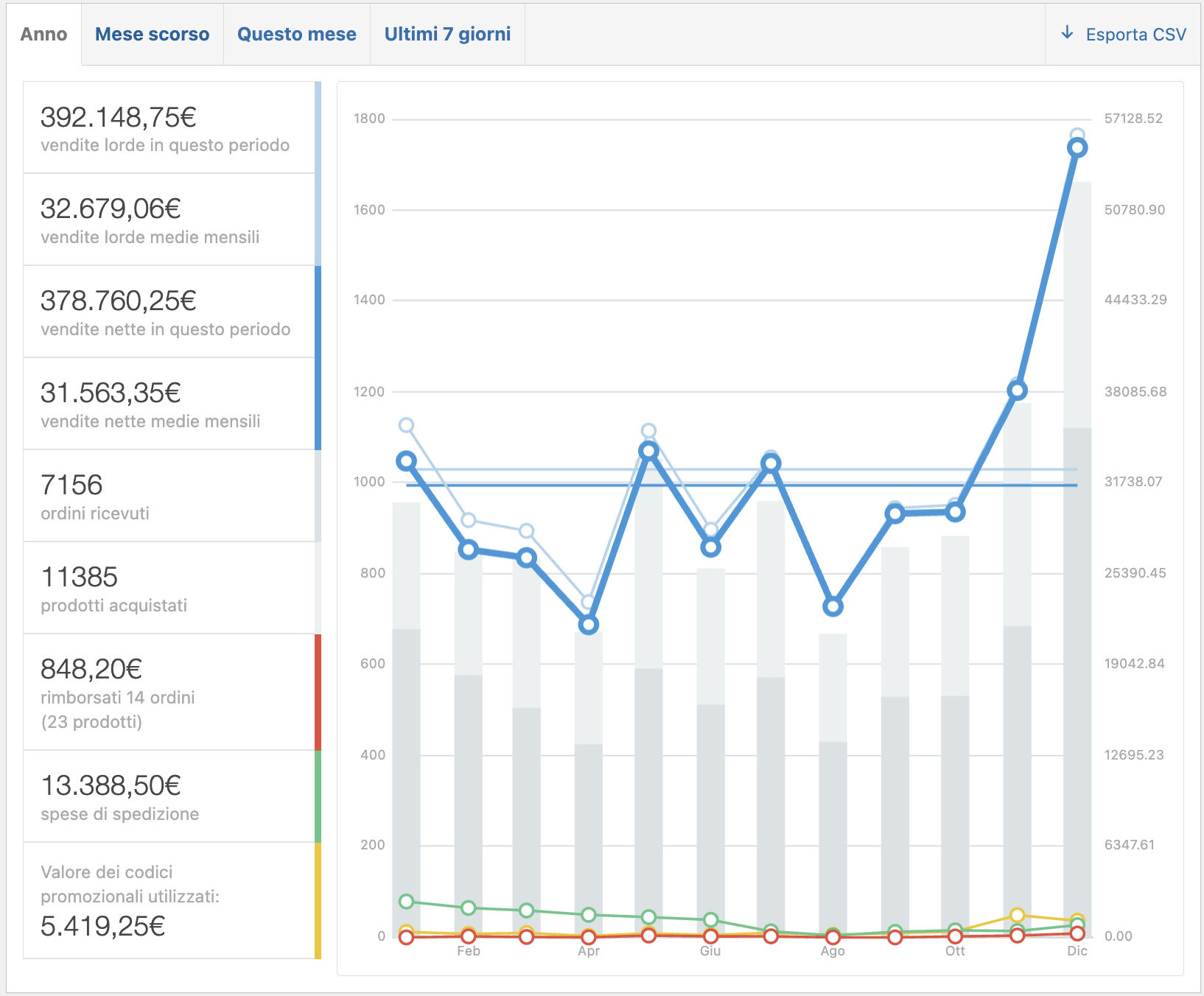
Task: Highlight the rimborsati 14 ordini legend item
Action: tap(169, 692)
